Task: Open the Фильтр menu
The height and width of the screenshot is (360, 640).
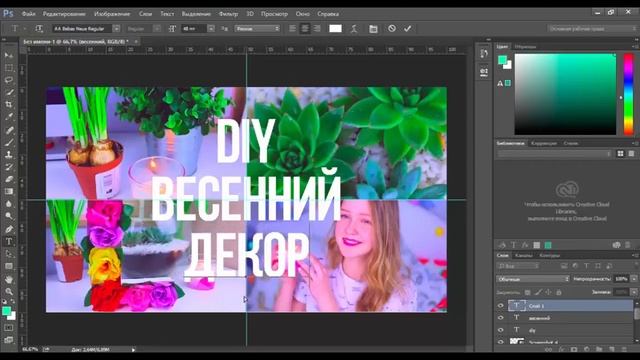Action: (x=228, y=14)
